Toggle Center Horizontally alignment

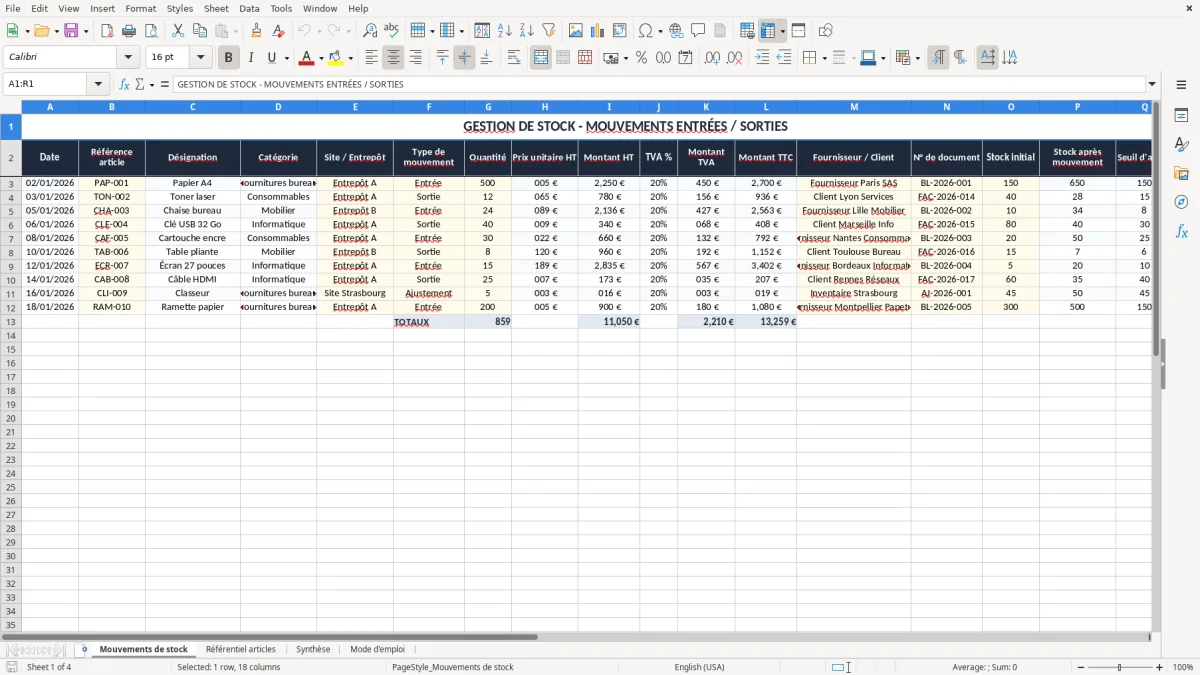click(394, 58)
